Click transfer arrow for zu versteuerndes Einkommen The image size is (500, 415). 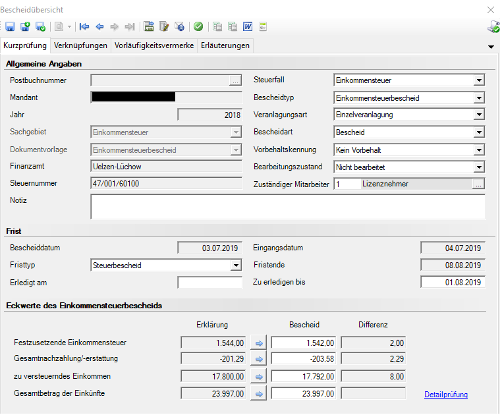pyautogui.click(x=259, y=377)
